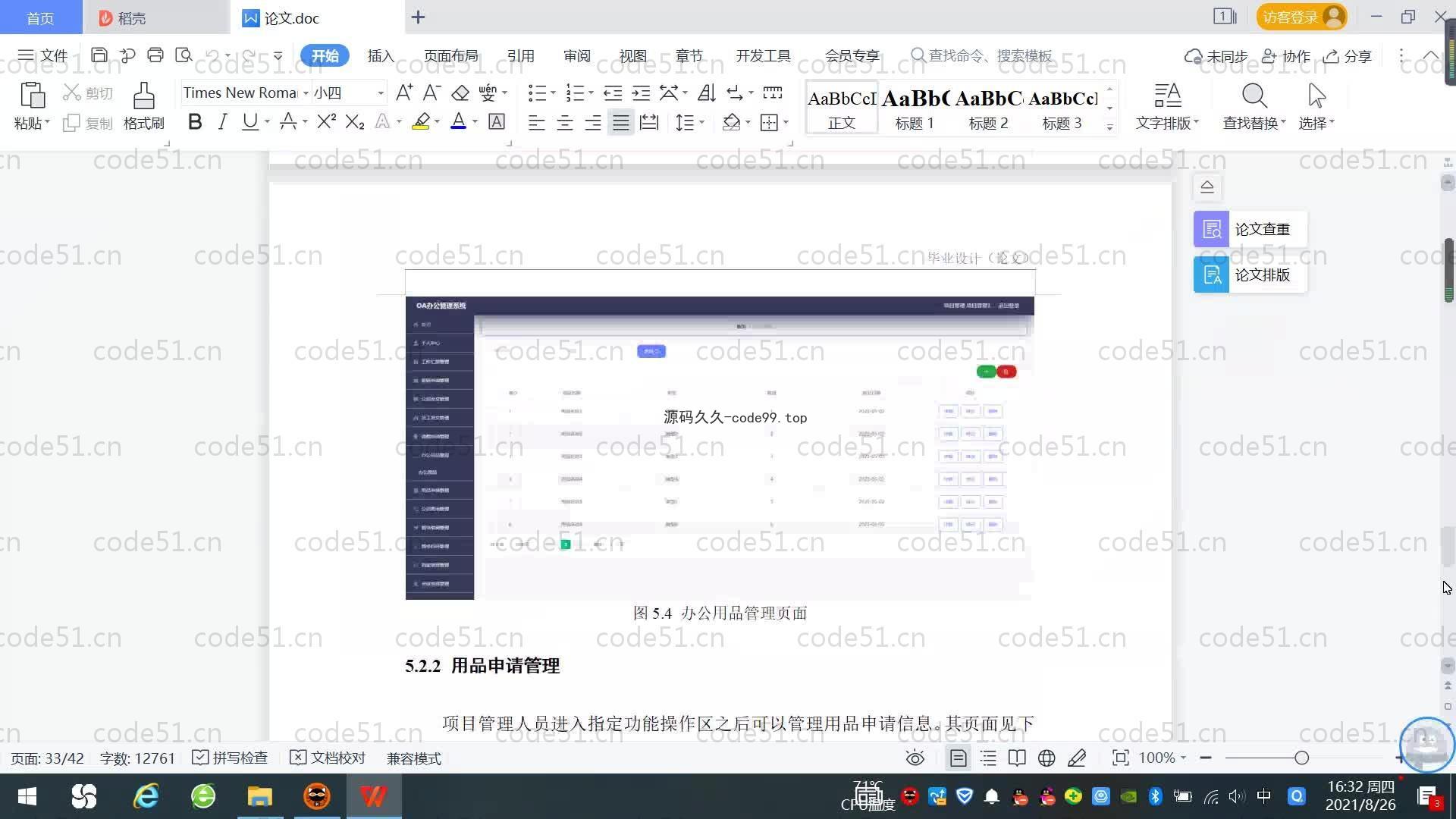Screen dimensions: 1456x819
Task: Open Internet Explorer from taskbar
Action: [146, 796]
